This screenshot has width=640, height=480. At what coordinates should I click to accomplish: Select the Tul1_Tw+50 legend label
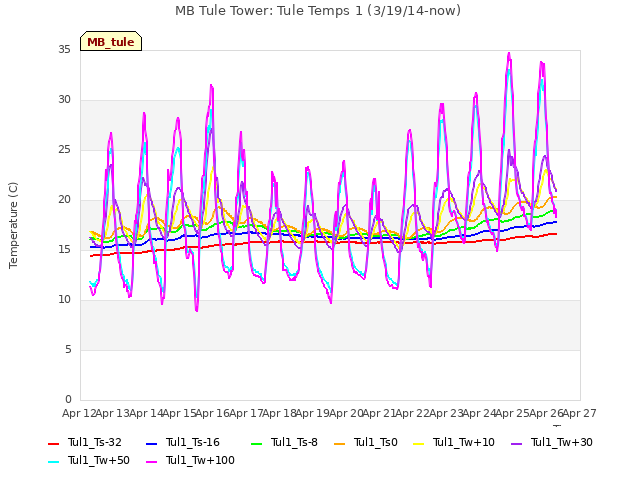(99, 460)
